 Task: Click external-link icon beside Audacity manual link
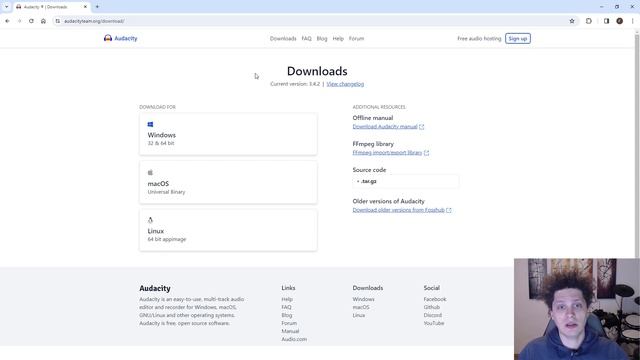point(422,127)
